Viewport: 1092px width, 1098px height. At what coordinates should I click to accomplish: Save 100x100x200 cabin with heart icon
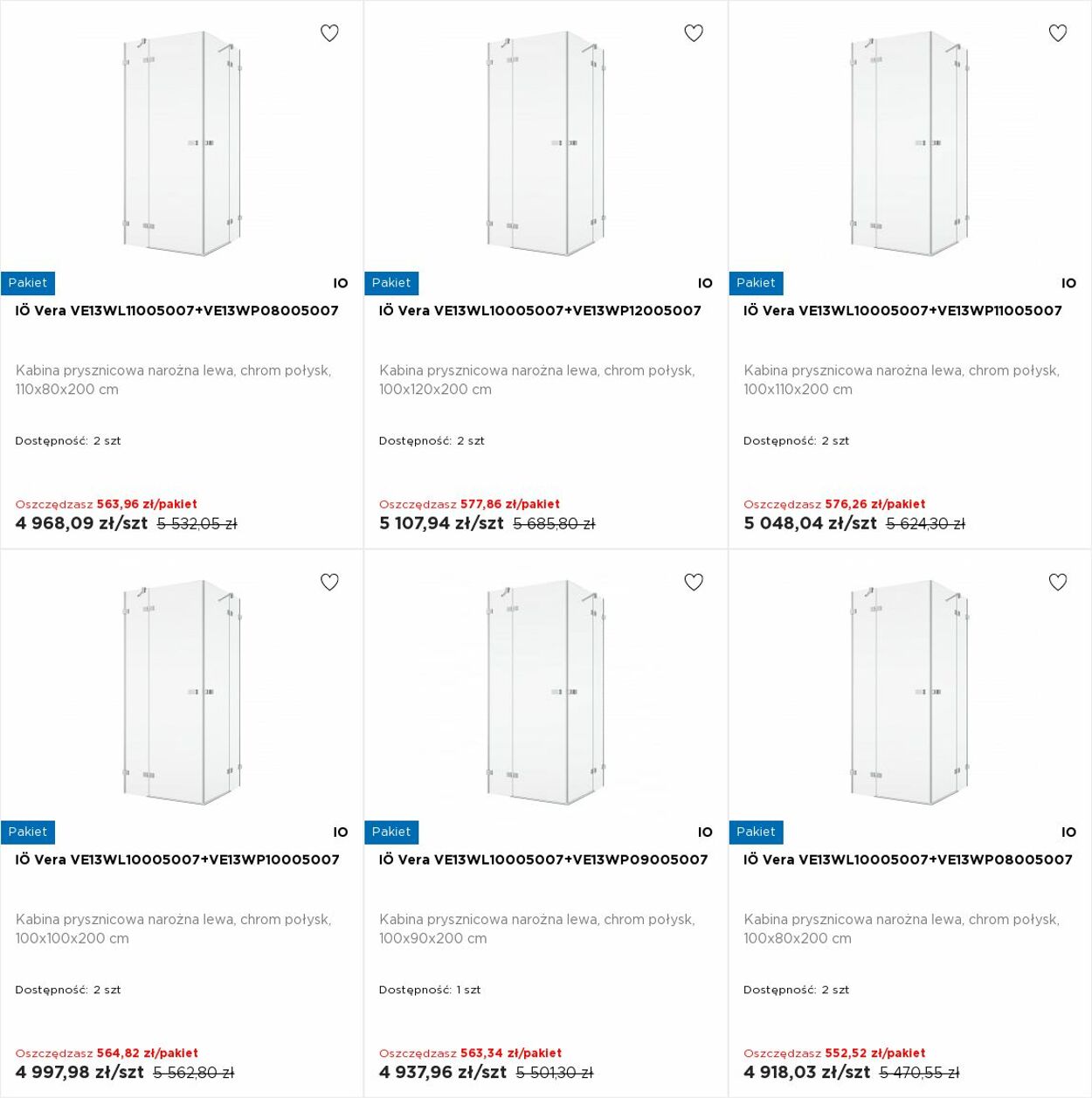[x=329, y=582]
